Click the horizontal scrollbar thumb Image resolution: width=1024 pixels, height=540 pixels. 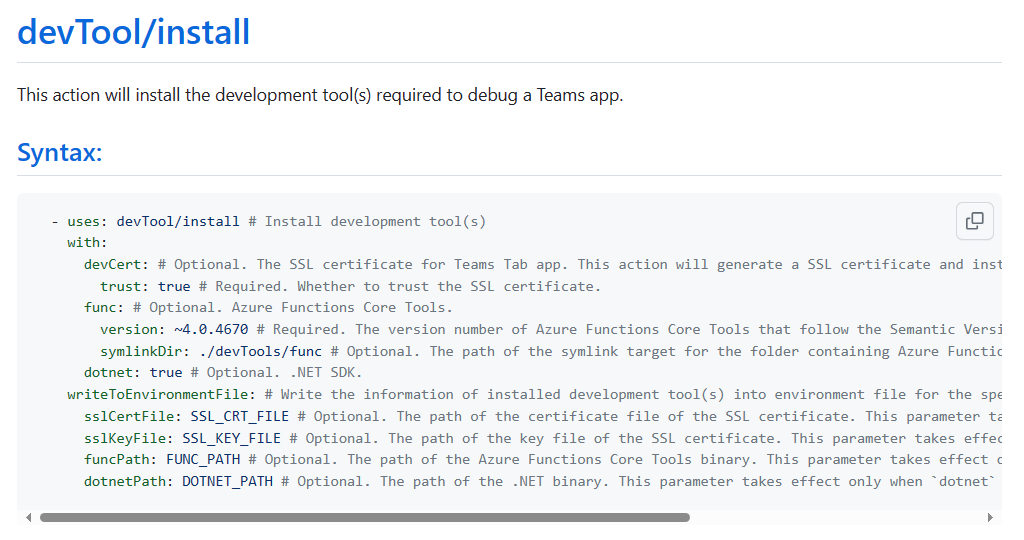coord(364,517)
